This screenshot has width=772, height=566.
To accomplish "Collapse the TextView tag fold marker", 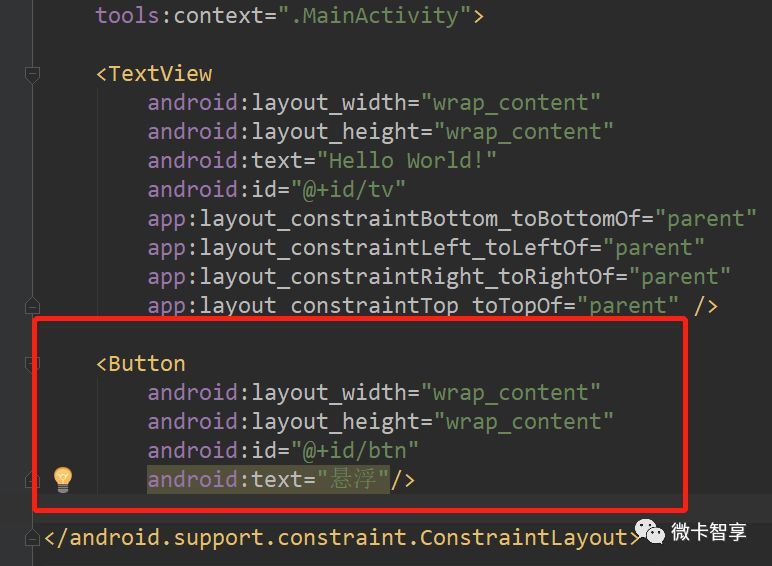I will tap(32, 74).
